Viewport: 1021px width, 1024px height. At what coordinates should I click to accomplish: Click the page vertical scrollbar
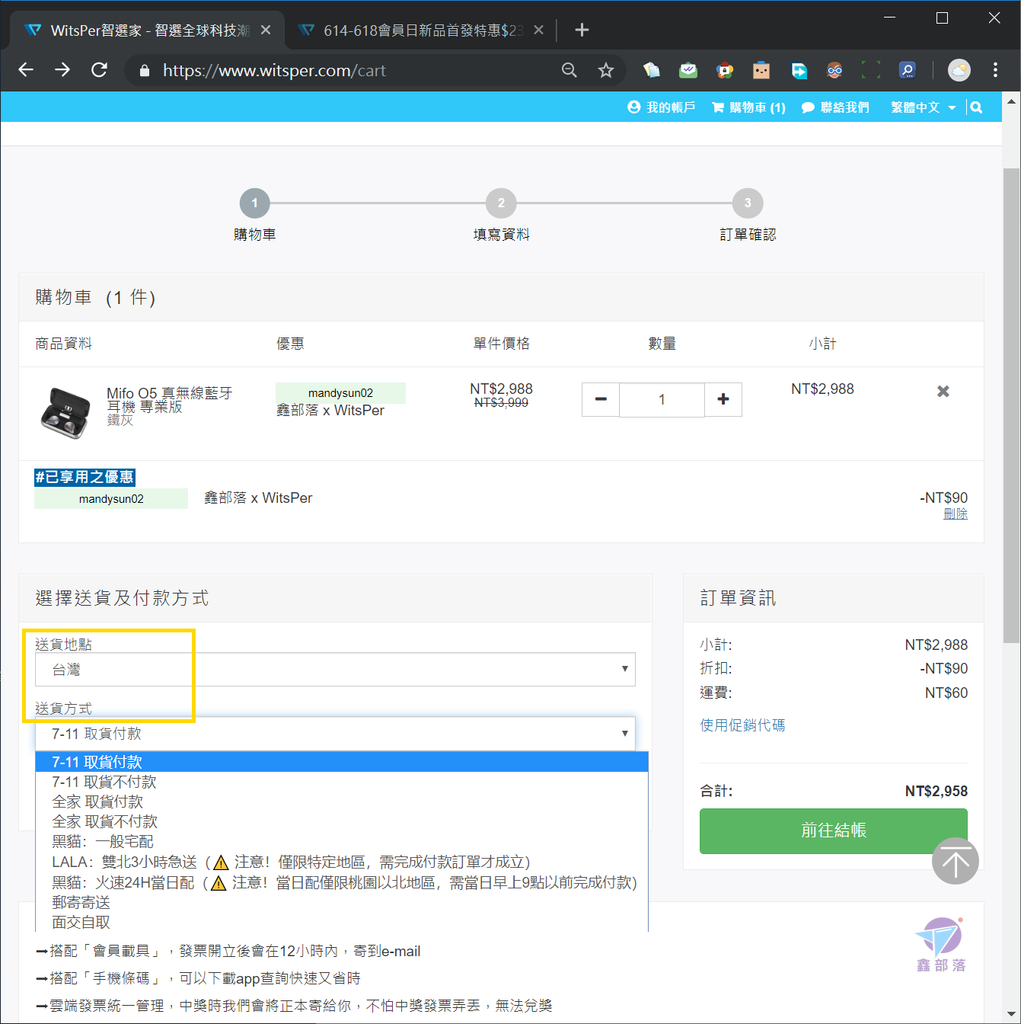coord(1011,405)
